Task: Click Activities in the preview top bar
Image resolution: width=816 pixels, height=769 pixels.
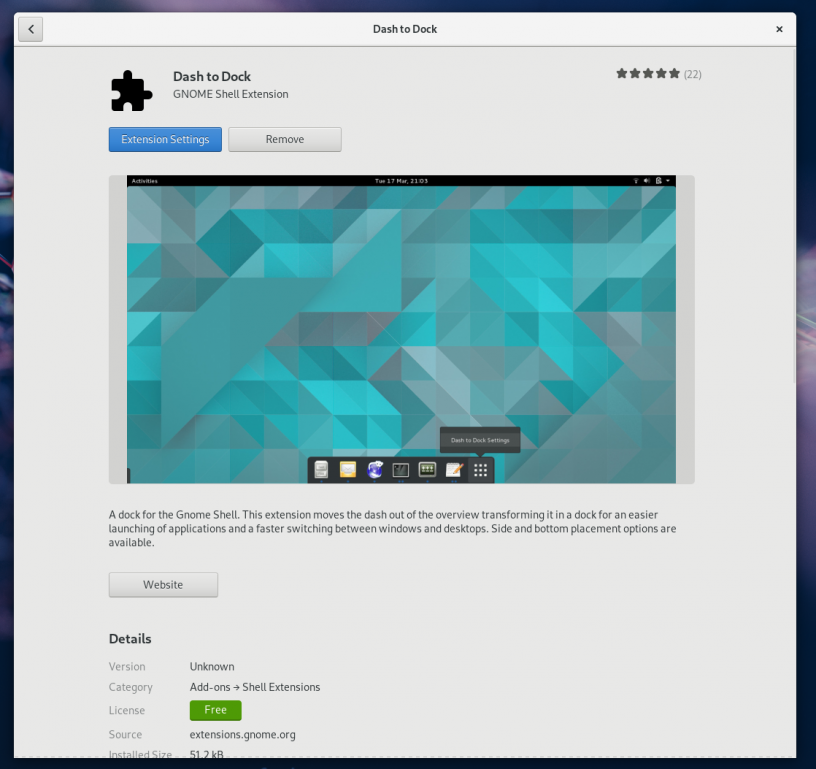Action: tap(144, 180)
